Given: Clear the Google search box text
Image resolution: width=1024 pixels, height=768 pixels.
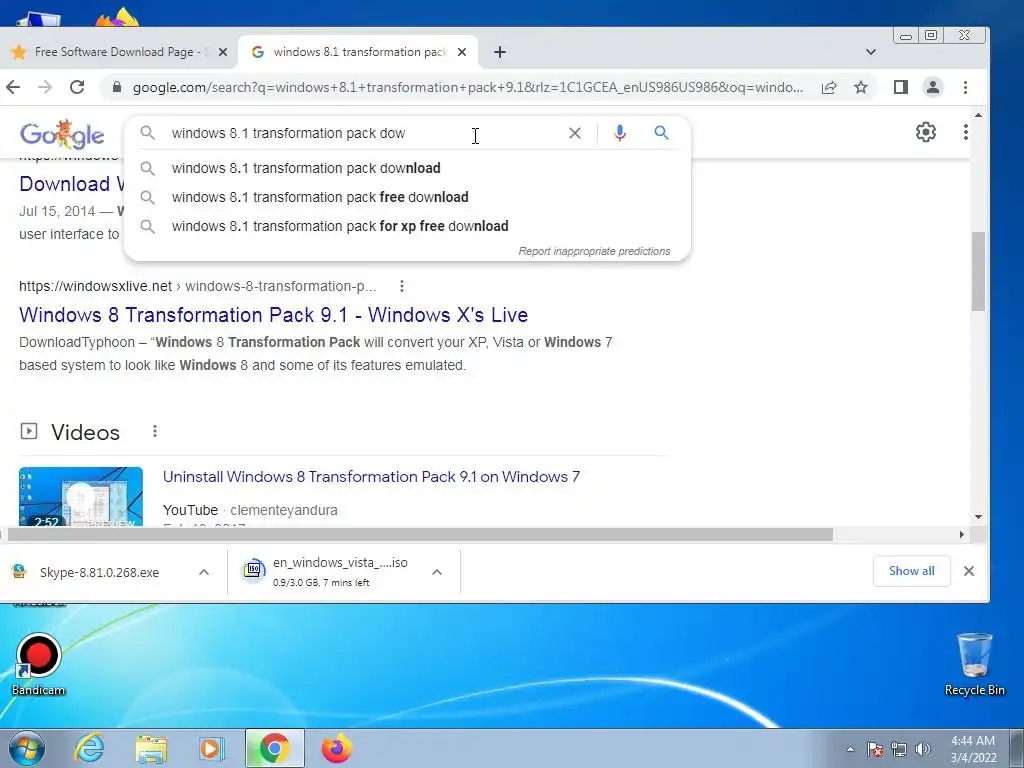Looking at the screenshot, I should (x=575, y=133).
